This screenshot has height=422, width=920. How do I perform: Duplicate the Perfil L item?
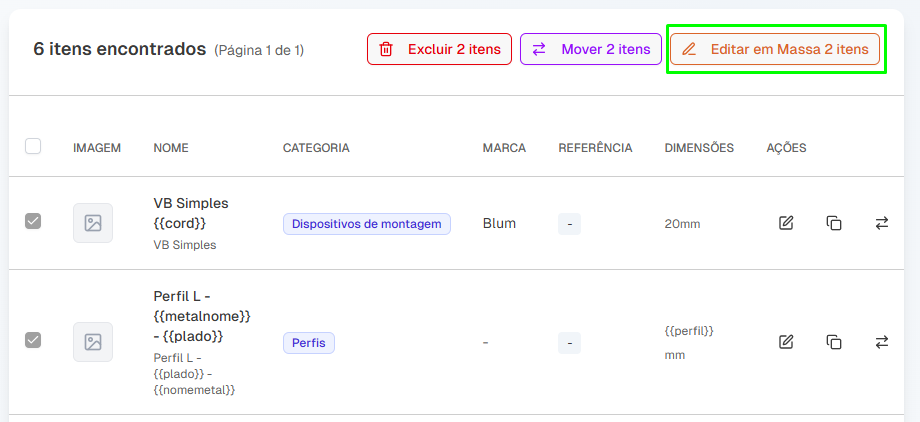(834, 342)
